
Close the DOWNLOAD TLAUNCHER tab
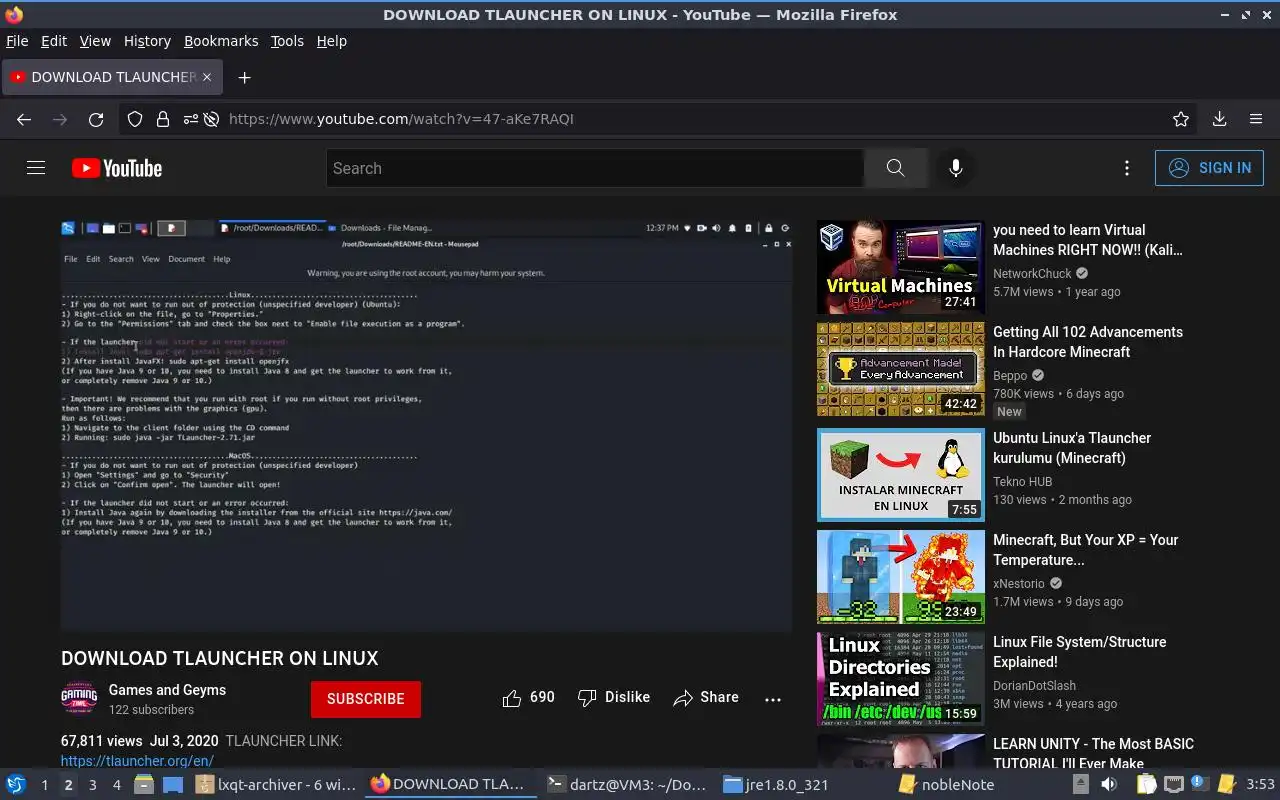(207, 77)
